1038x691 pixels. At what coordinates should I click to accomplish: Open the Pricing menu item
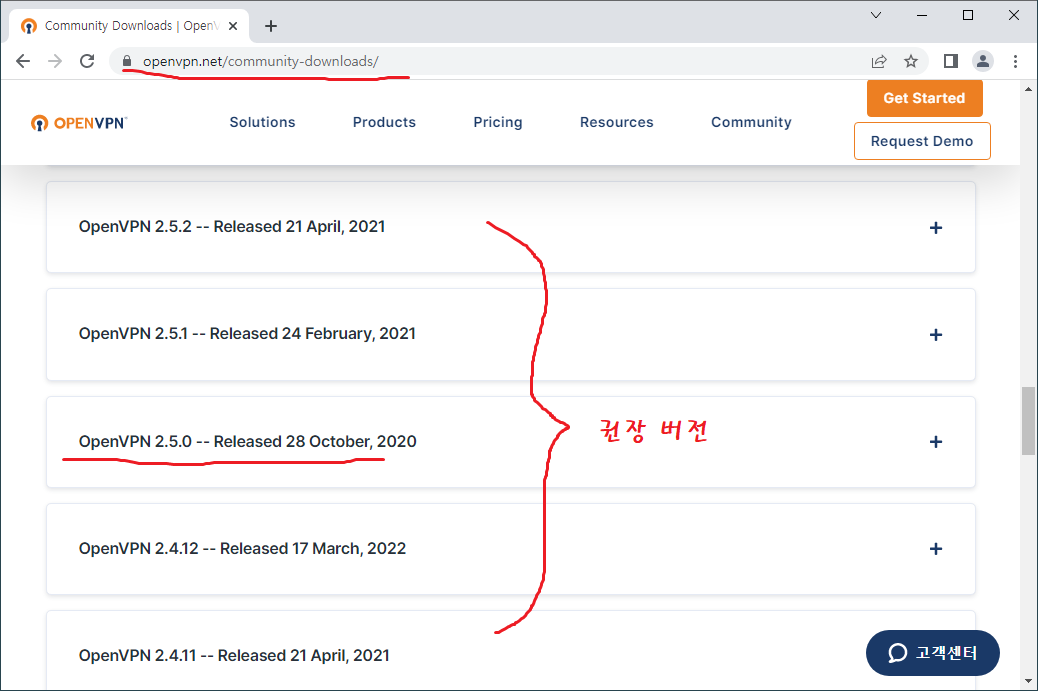pyautogui.click(x=498, y=122)
